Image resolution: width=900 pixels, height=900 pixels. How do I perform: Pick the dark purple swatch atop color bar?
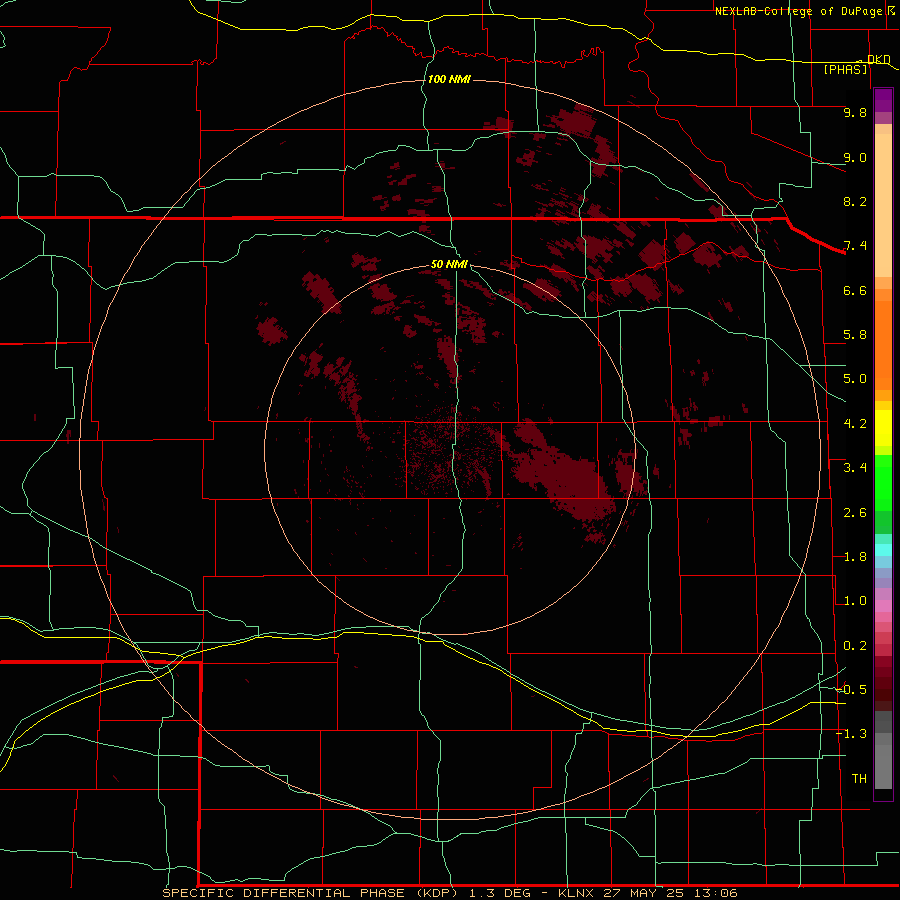coord(883,95)
